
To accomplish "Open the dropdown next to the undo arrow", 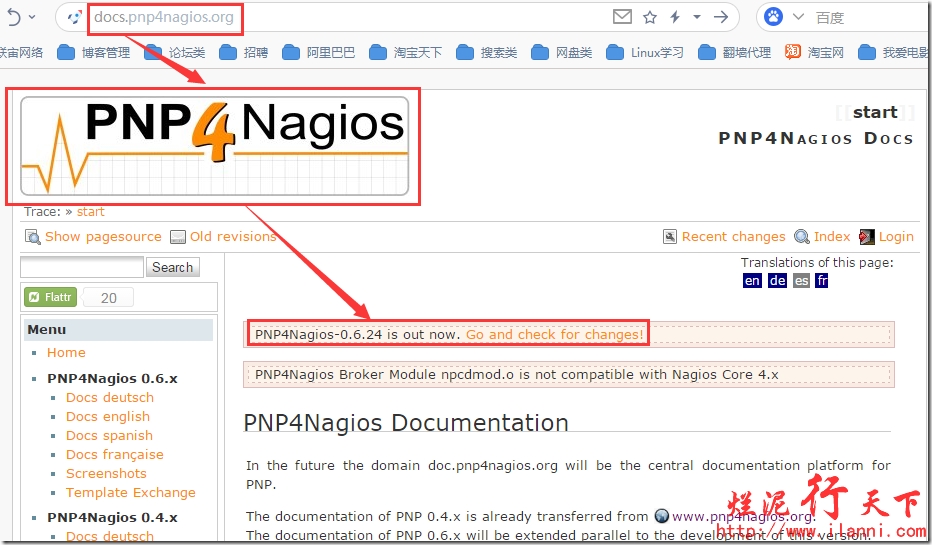I will [x=32, y=17].
